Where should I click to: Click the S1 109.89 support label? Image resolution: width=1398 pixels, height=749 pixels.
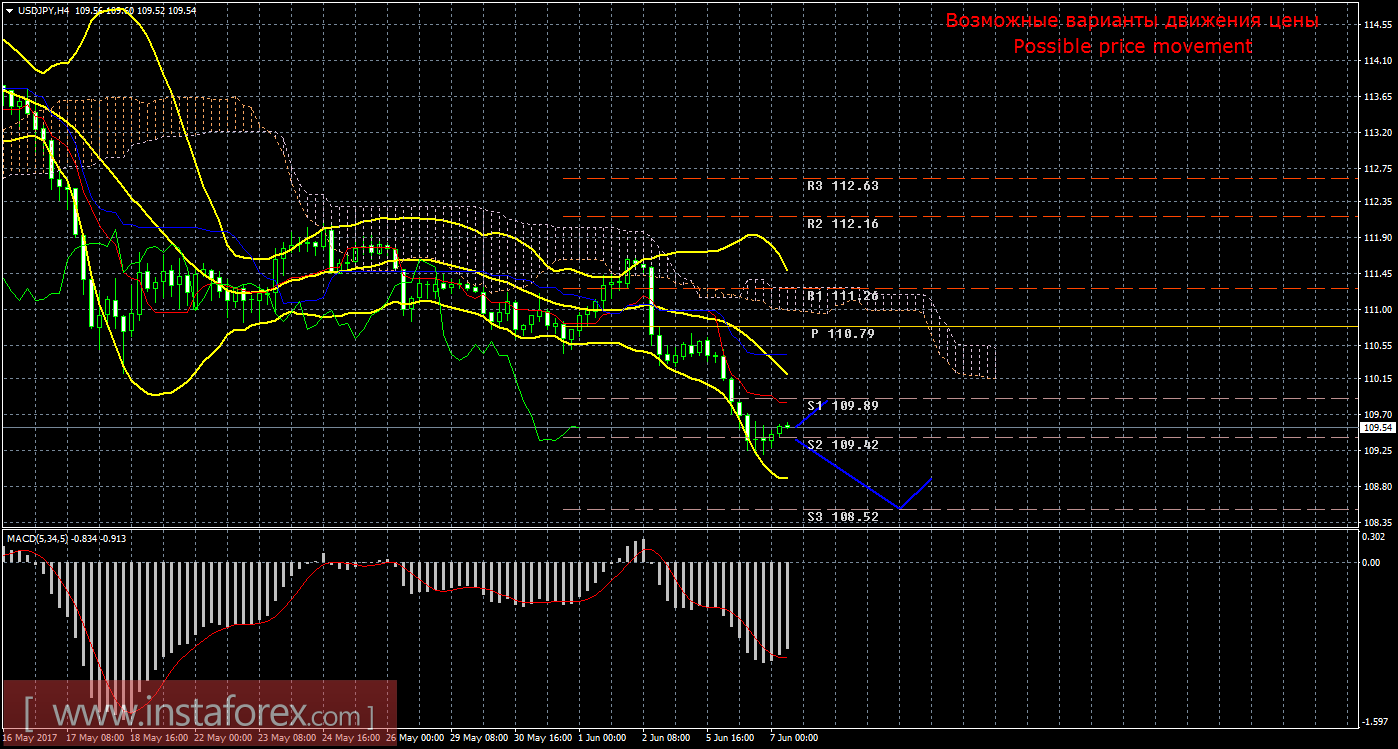(x=842, y=406)
